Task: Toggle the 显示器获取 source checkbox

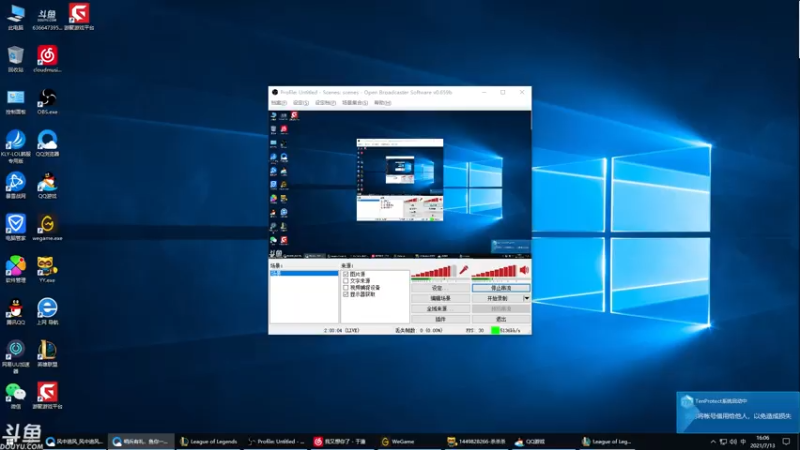Action: 346,294
